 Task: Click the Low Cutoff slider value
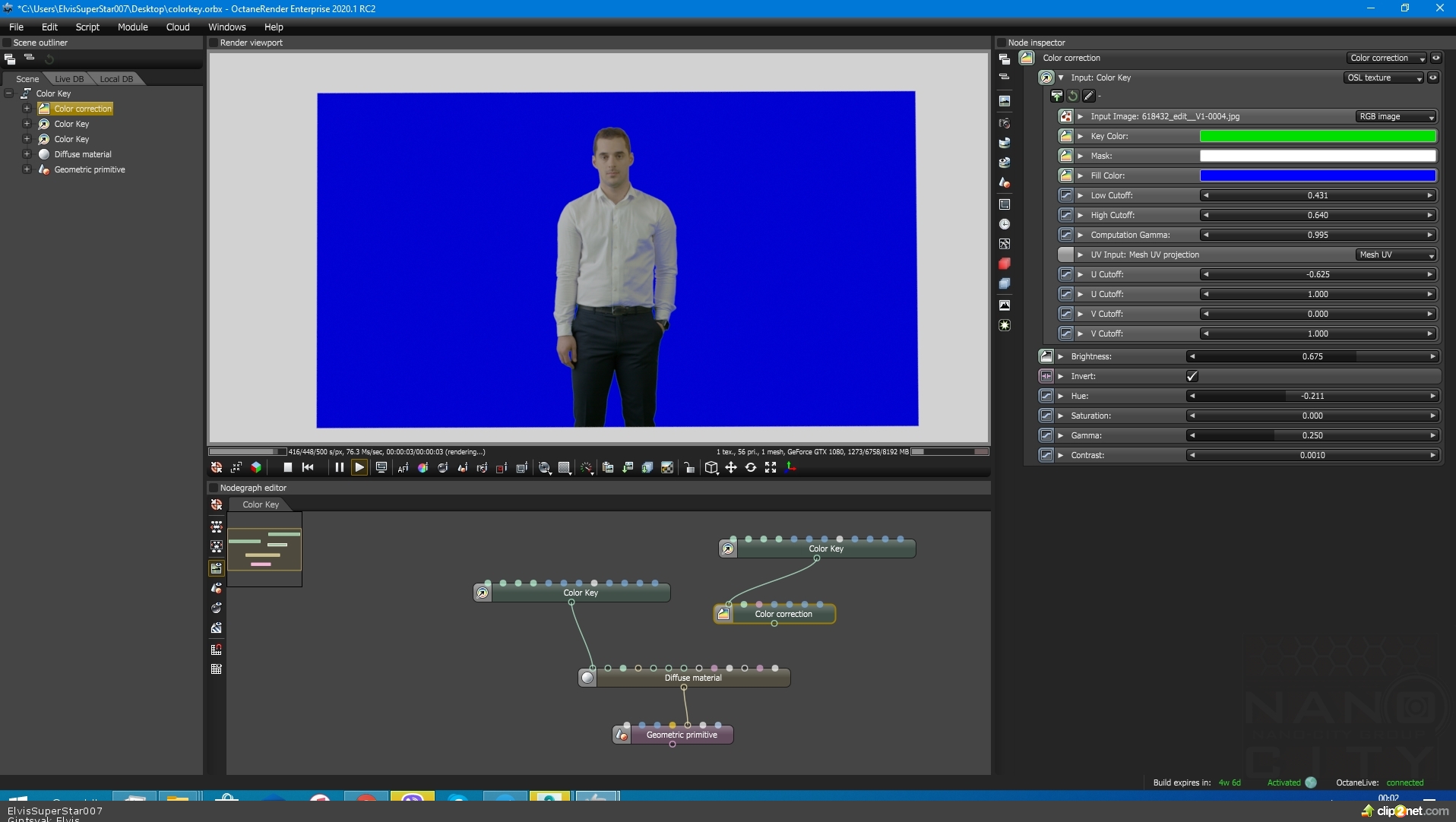click(x=1318, y=195)
